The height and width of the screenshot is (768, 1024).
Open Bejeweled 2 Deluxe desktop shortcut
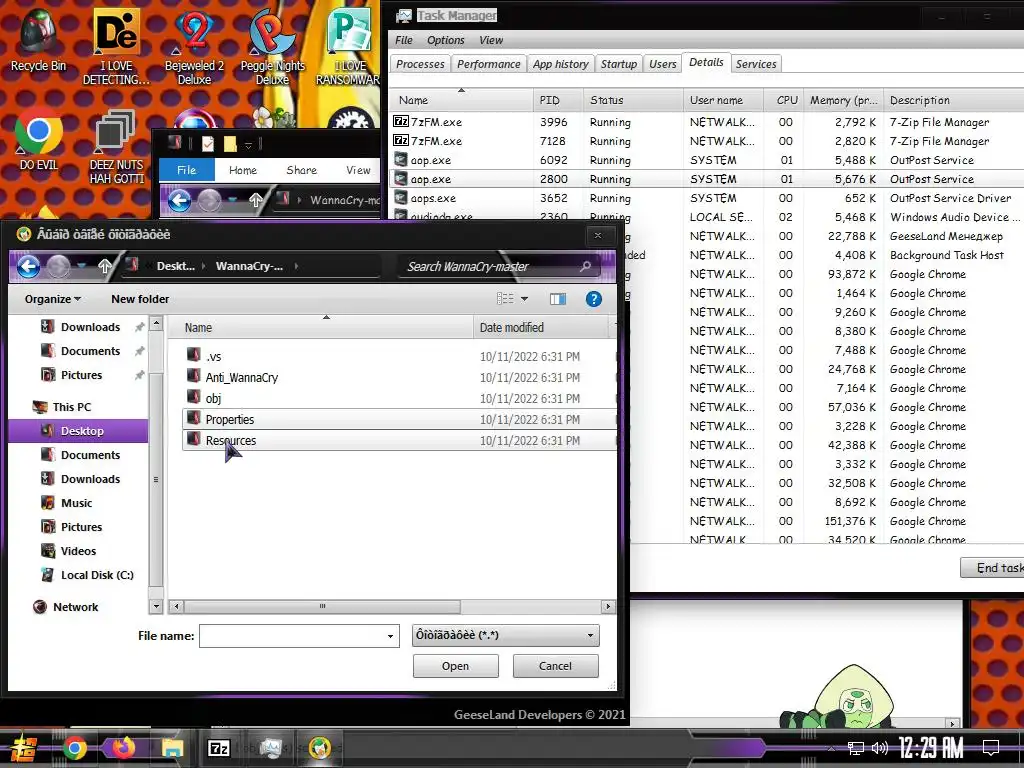click(x=194, y=46)
